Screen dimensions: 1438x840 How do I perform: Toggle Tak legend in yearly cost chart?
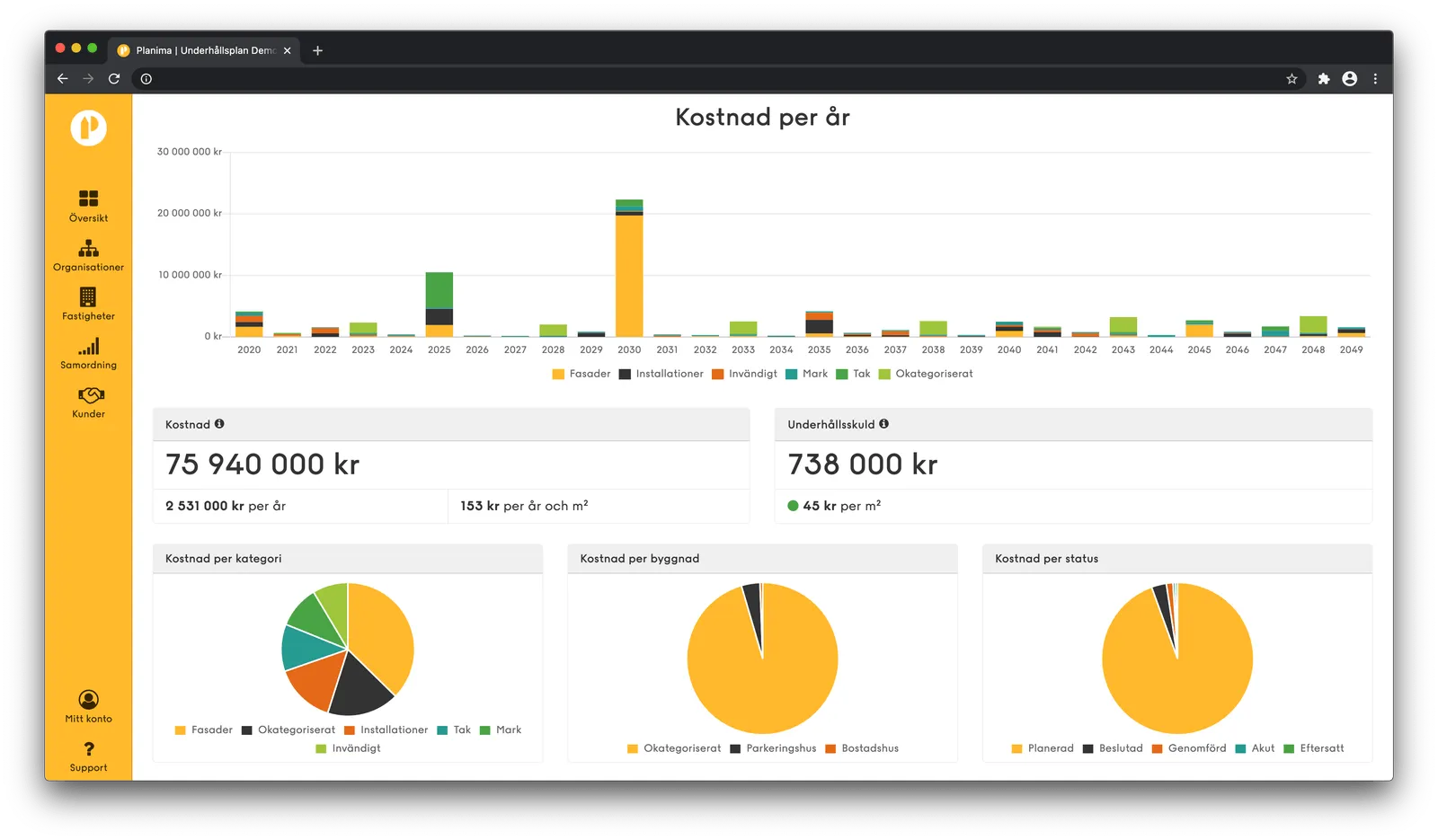click(x=853, y=374)
